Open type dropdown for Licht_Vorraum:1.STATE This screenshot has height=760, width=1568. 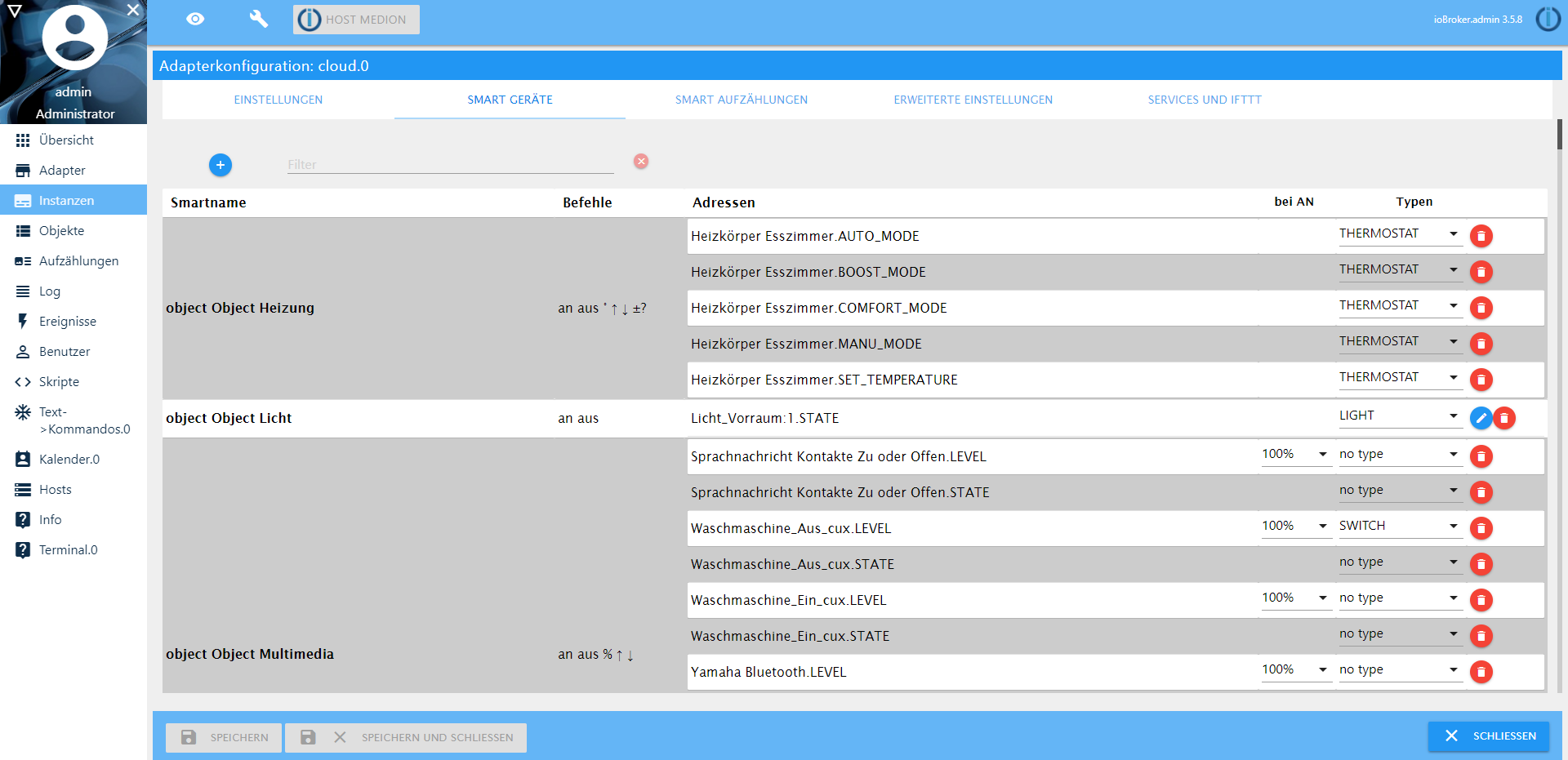point(1398,416)
